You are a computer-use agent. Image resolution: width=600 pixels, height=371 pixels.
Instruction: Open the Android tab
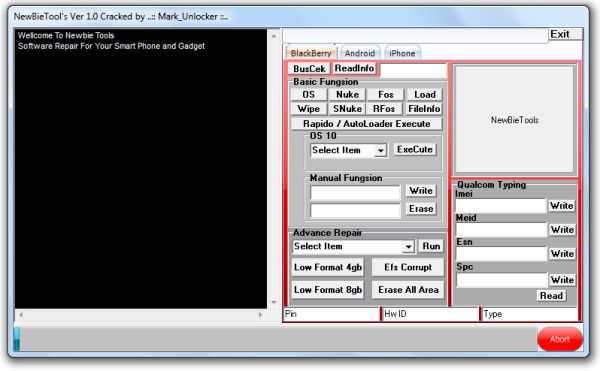pos(360,53)
